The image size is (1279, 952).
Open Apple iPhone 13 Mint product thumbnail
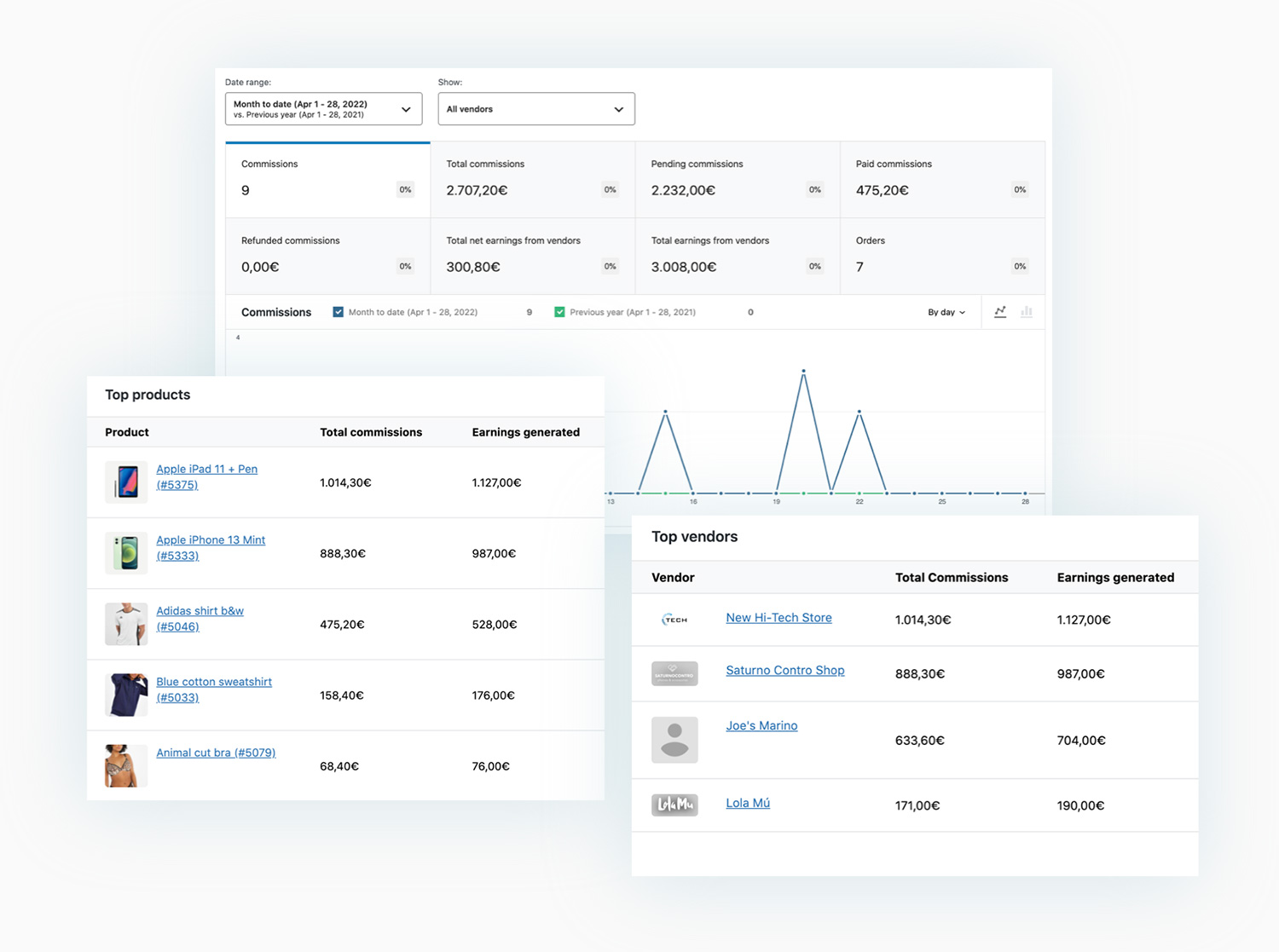pos(126,553)
